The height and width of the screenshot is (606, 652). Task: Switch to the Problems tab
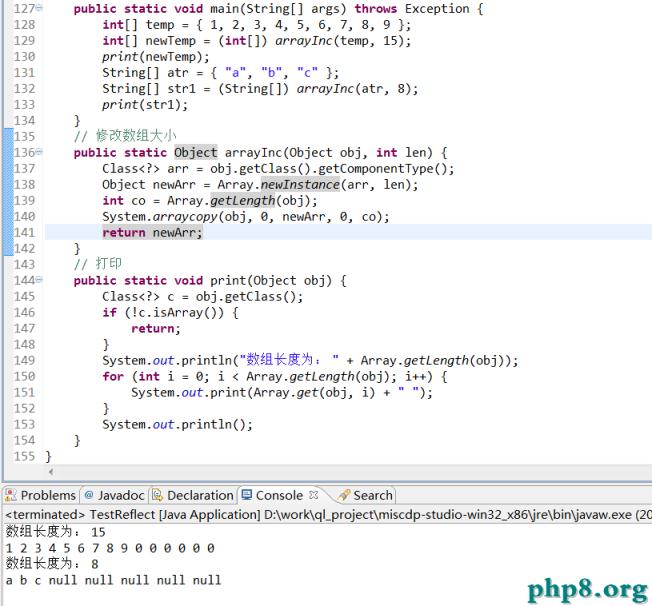click(41, 495)
